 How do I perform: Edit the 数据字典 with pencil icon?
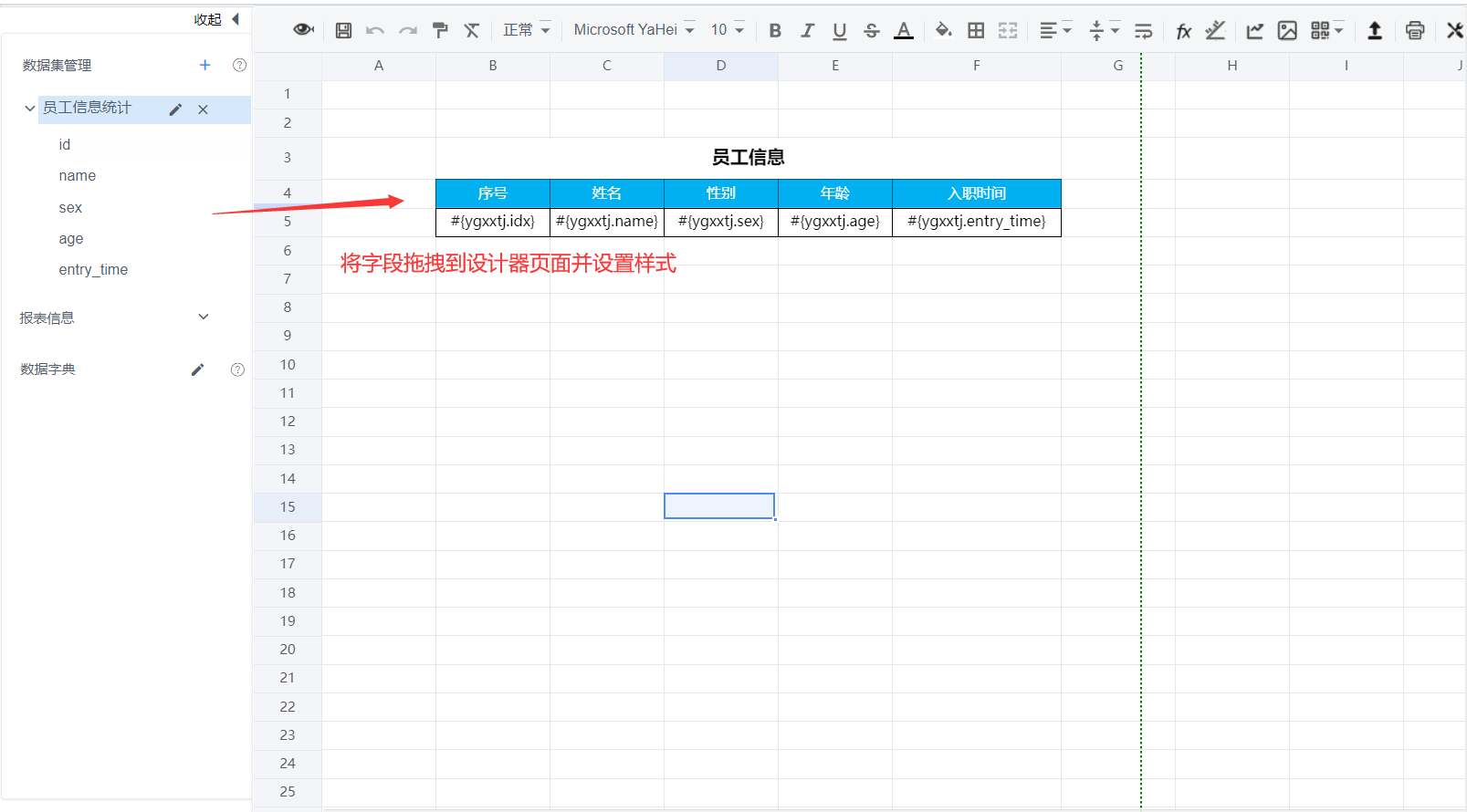pos(197,370)
